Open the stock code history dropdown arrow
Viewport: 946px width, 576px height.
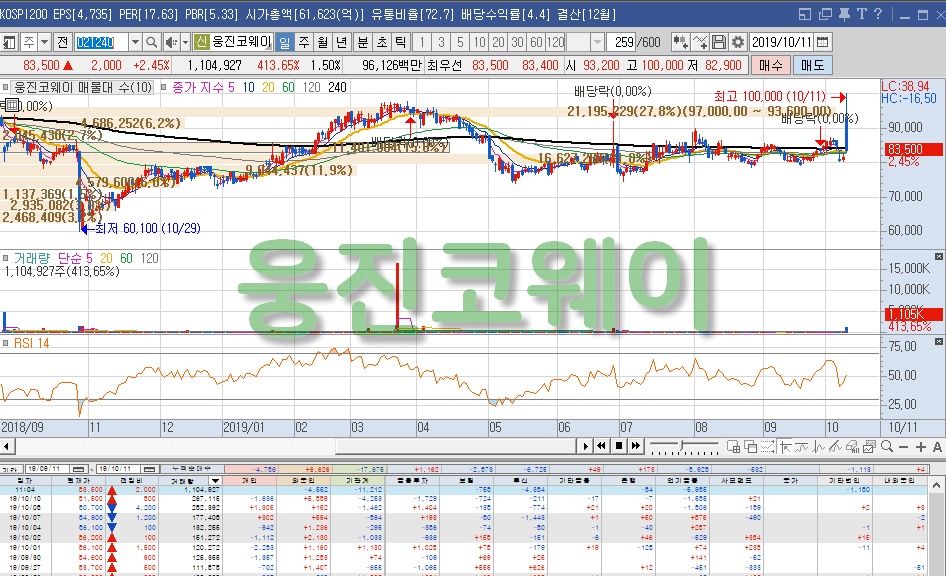[135, 42]
